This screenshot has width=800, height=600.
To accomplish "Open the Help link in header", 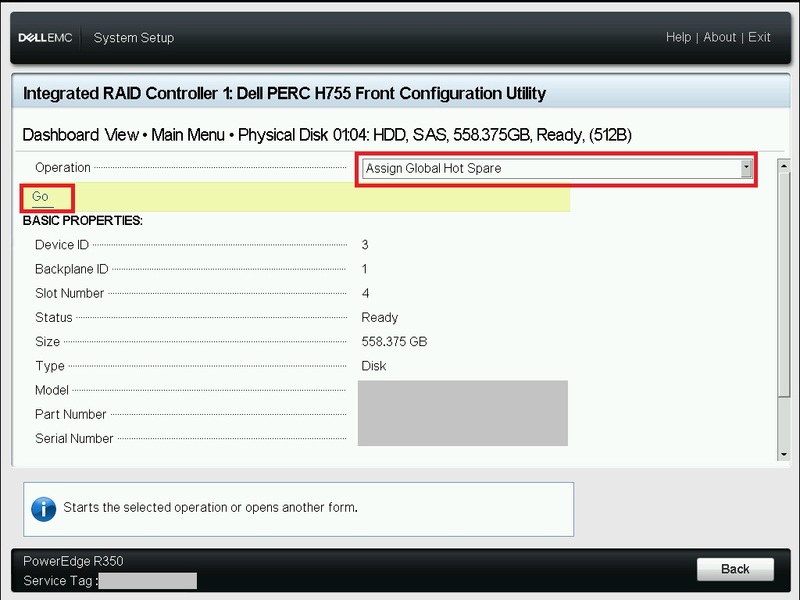I will pos(678,37).
